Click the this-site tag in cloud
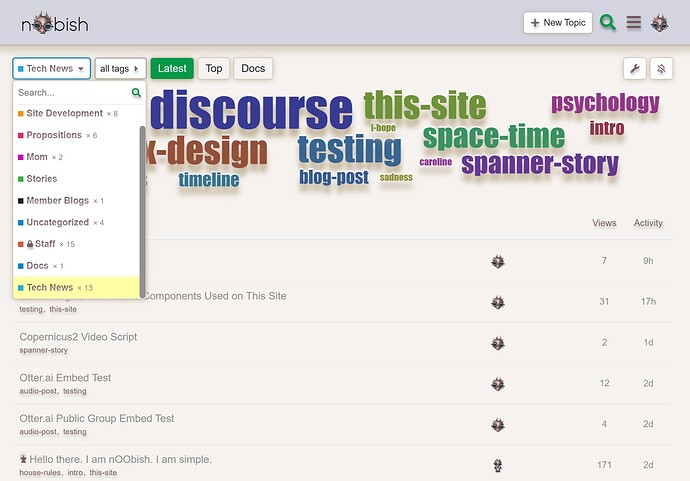690x481 pixels. (425, 105)
